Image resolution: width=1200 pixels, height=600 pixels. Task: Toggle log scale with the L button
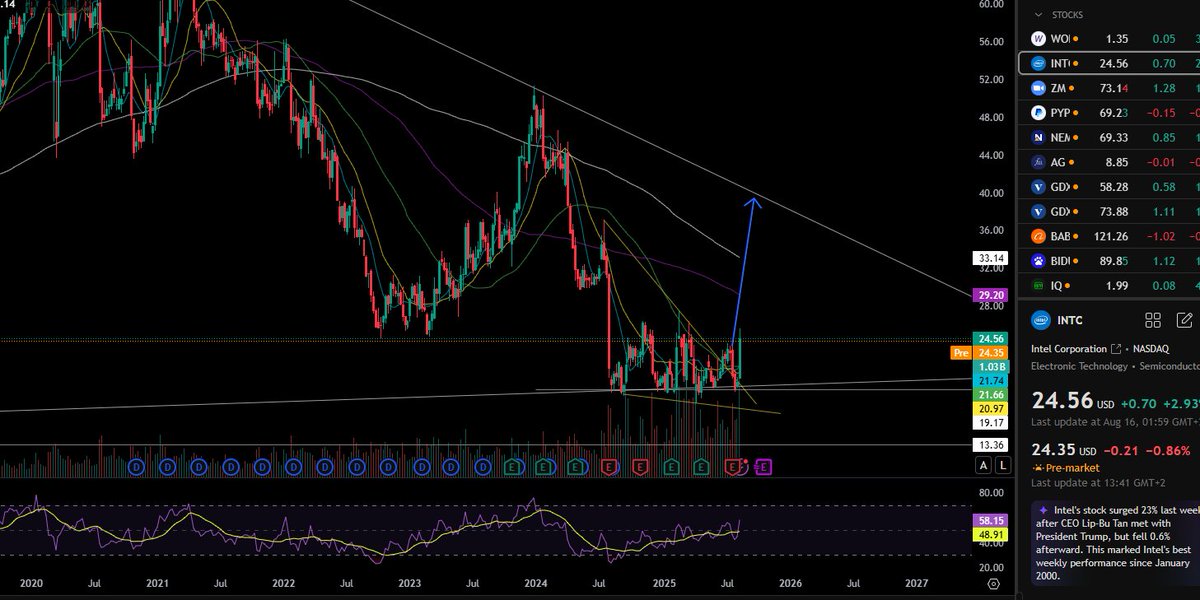pyautogui.click(x=1003, y=466)
